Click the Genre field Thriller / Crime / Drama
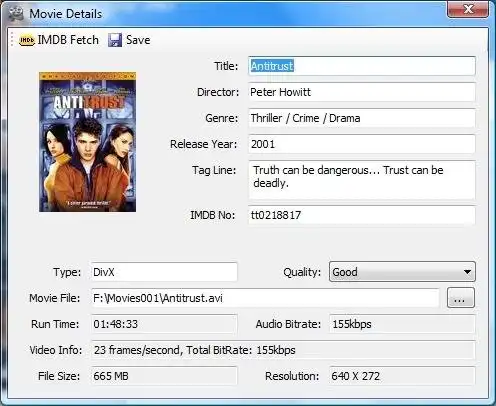Image resolution: width=496 pixels, height=406 pixels. coord(362,118)
